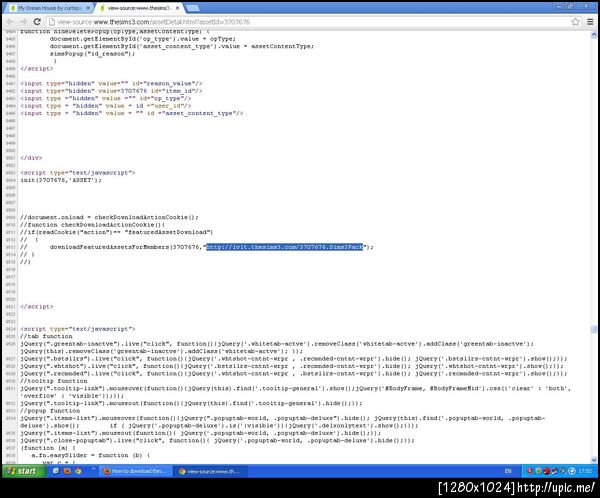Open a new tab
The height and width of the screenshot is (498, 600).
(192, 8)
